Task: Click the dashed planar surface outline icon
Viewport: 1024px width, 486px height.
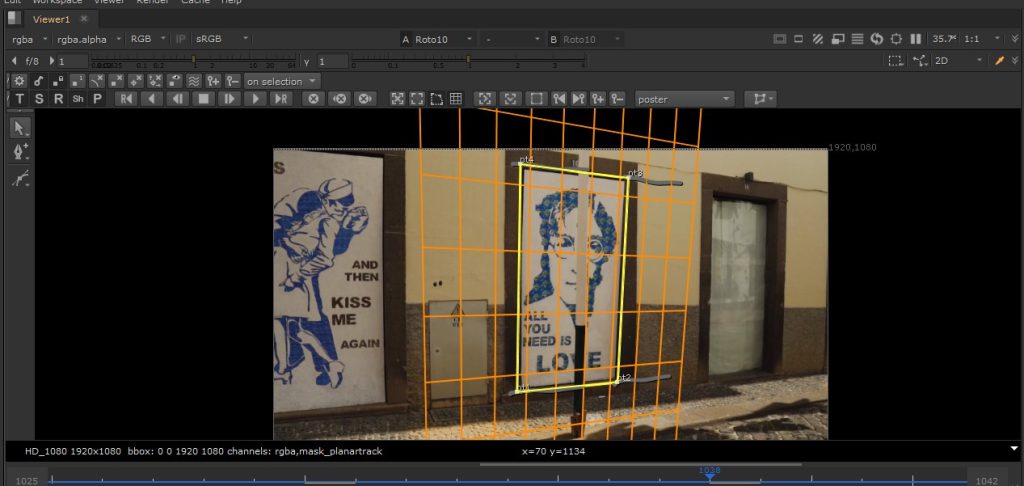Action: pyautogui.click(x=436, y=99)
